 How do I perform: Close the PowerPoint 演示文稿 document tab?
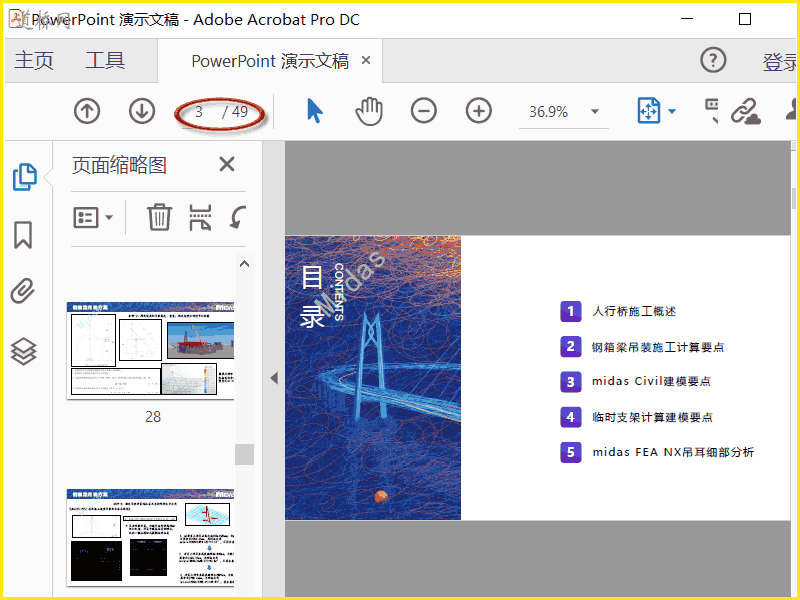365,60
